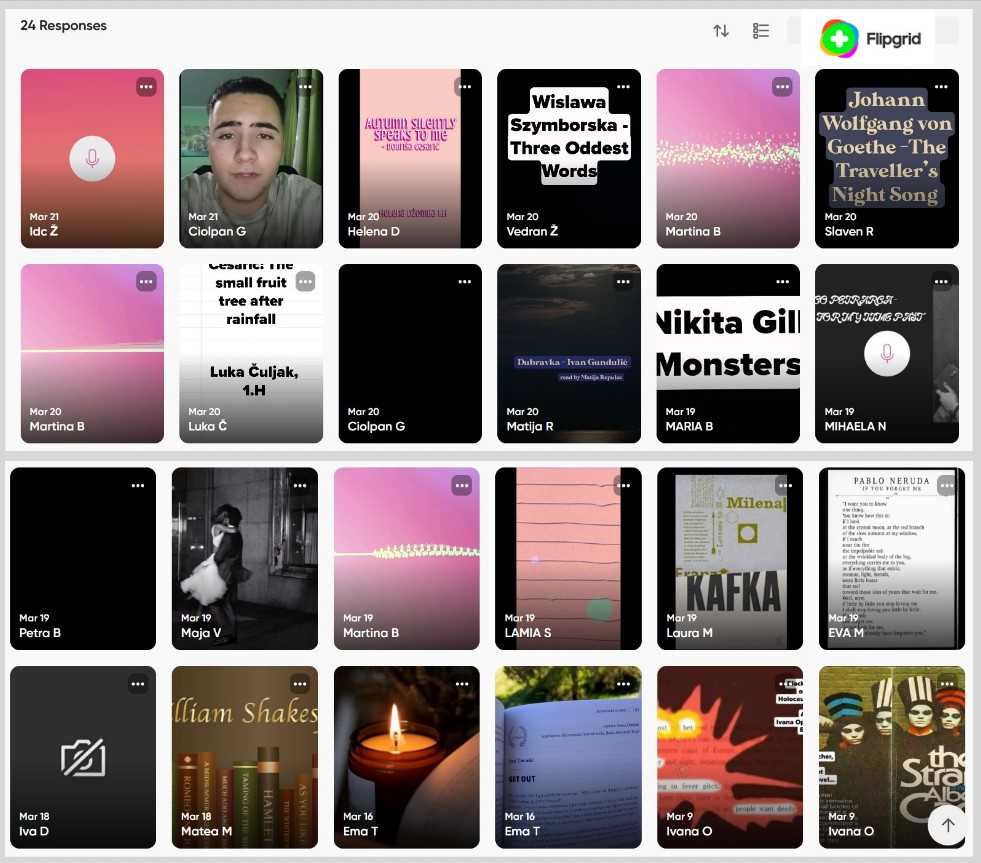Viewport: 981px width, 863px height.
Task: Show the ellipsis menu on Maja V's response
Action: tap(300, 486)
